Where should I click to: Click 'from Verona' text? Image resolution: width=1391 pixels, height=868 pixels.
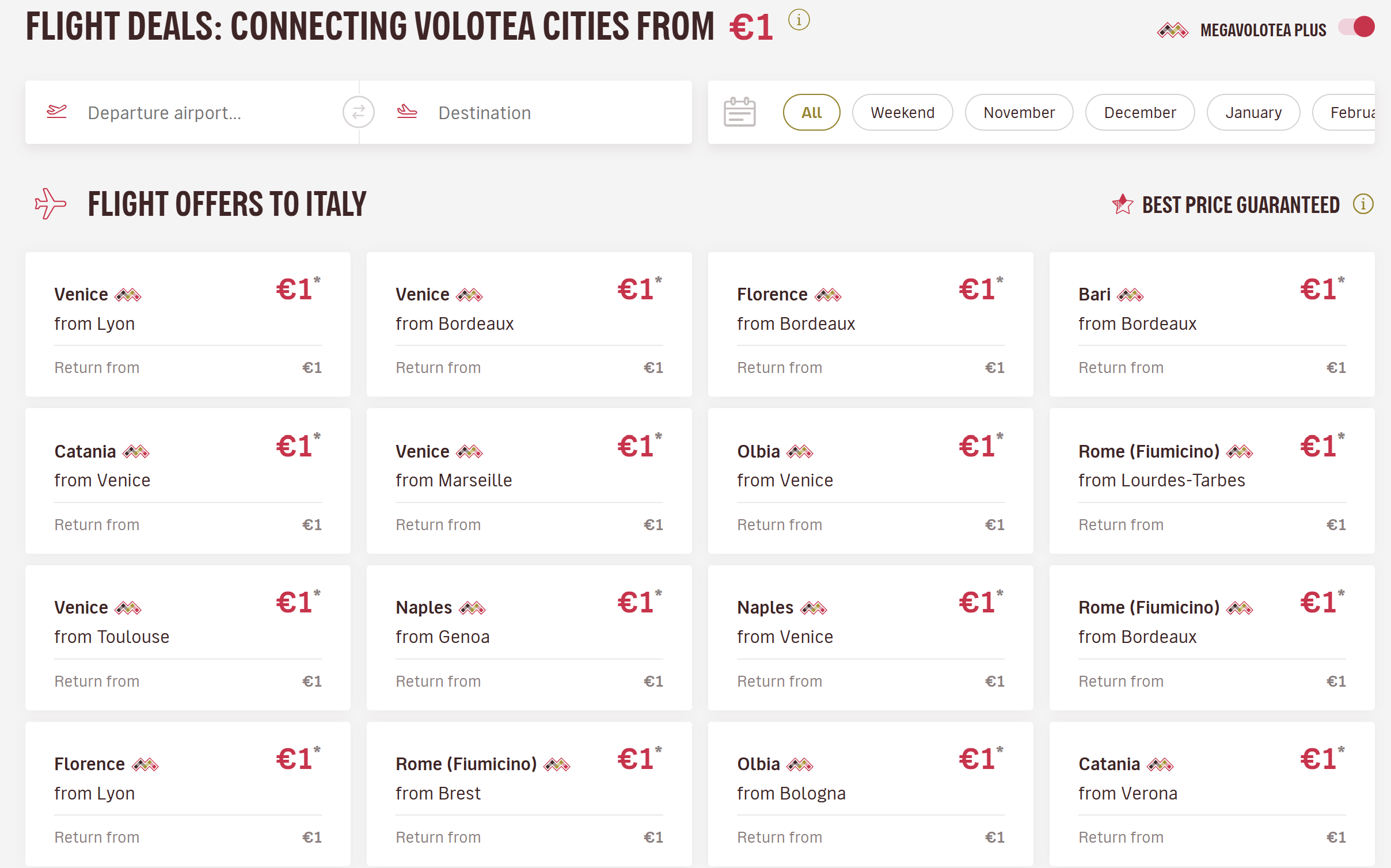(x=1128, y=793)
